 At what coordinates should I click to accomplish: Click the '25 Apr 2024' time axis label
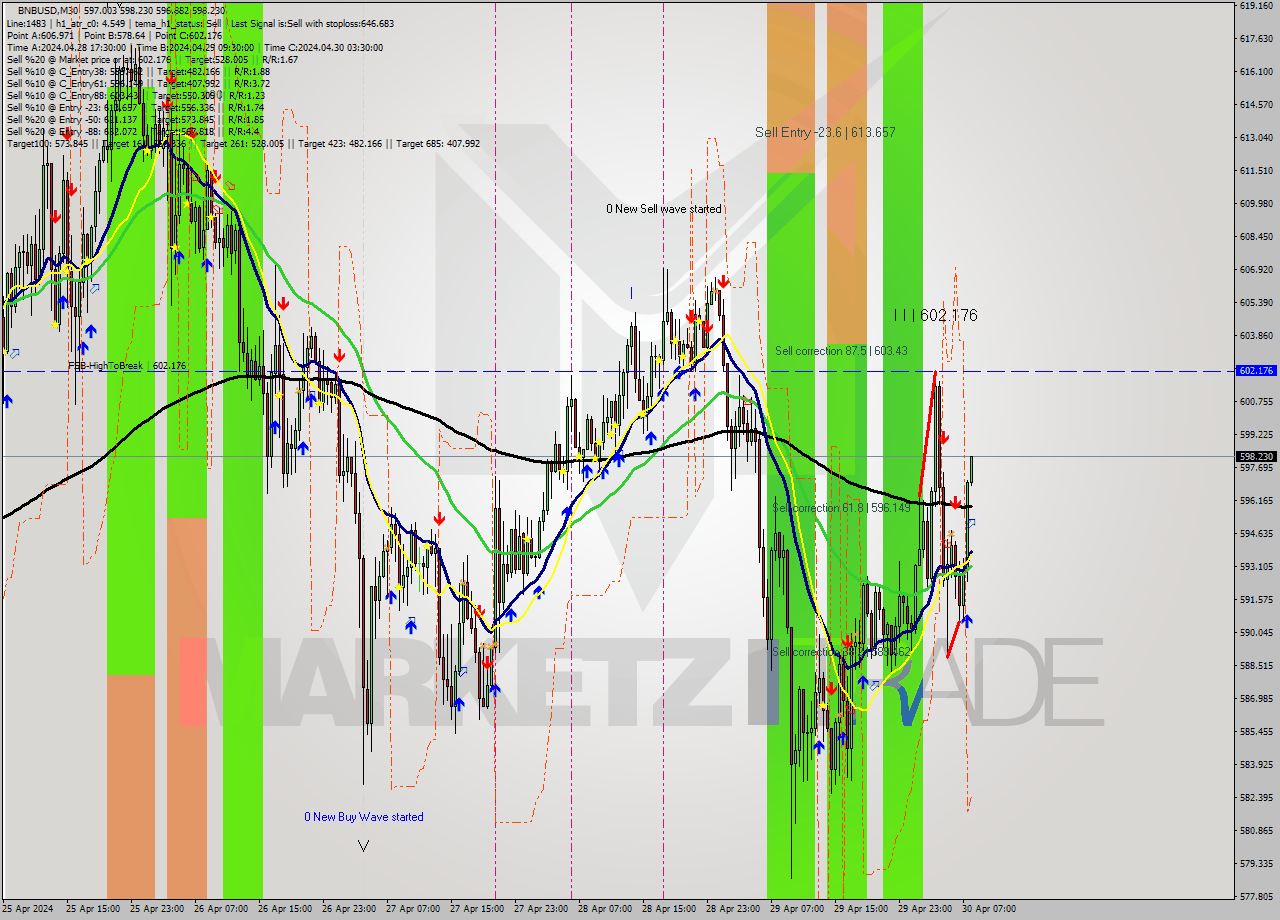[x=29, y=909]
